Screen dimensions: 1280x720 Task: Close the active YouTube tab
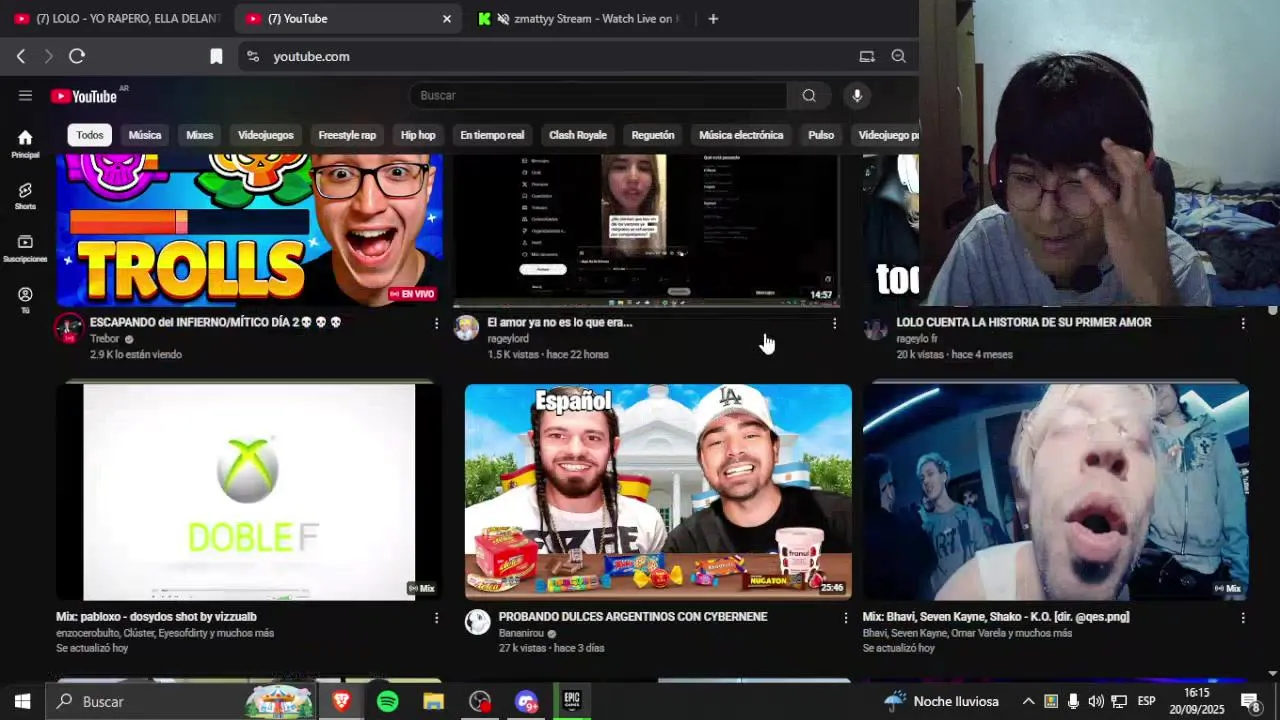[447, 18]
